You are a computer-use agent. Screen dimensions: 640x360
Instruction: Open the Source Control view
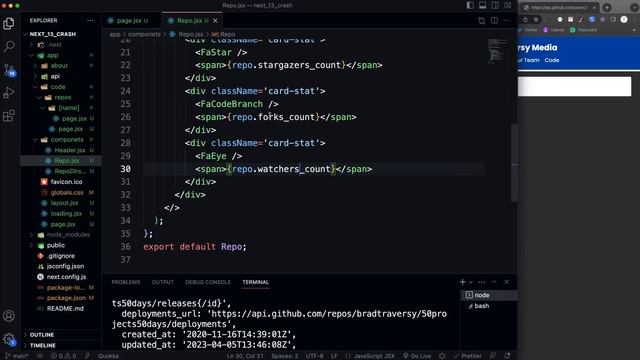coord(9,70)
